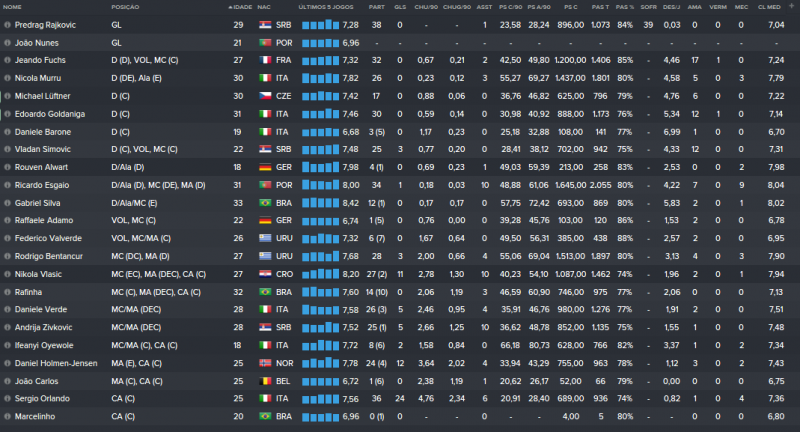Click the POSIÇÃO column header

click(127, 6)
